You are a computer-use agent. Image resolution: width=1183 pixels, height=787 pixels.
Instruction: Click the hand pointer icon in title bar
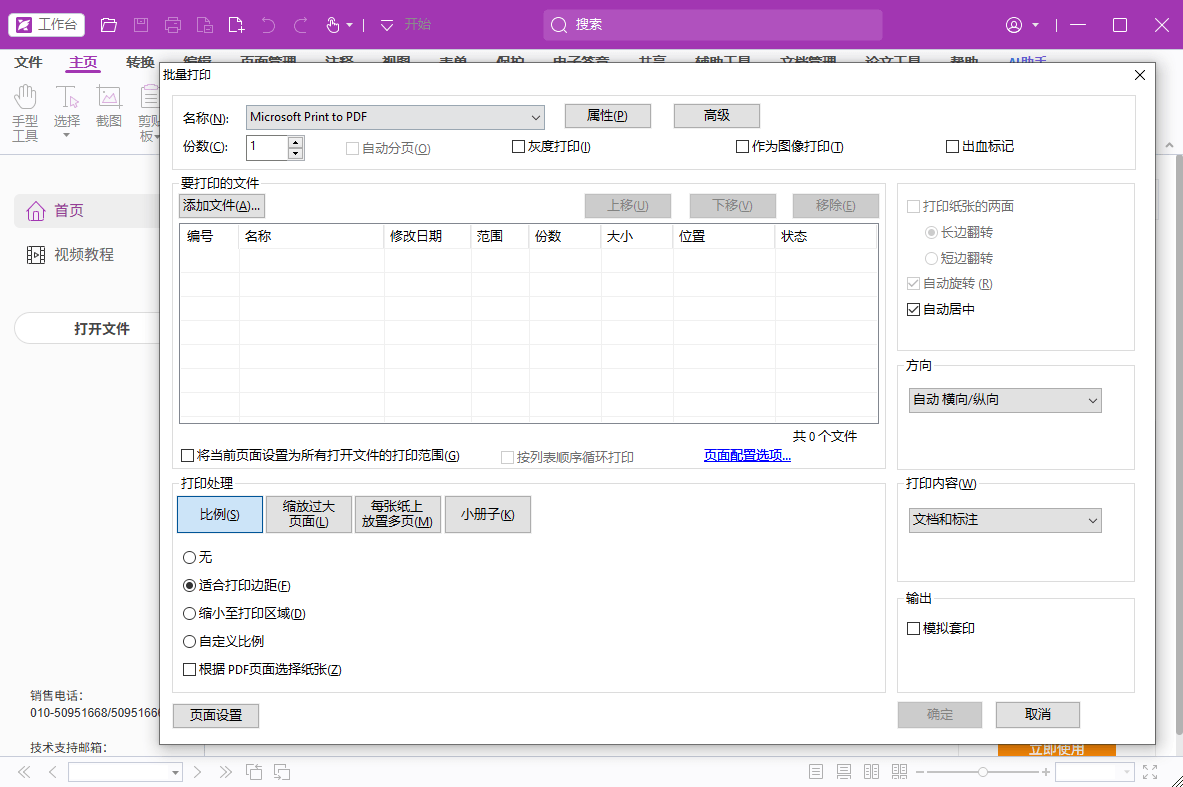click(x=333, y=25)
